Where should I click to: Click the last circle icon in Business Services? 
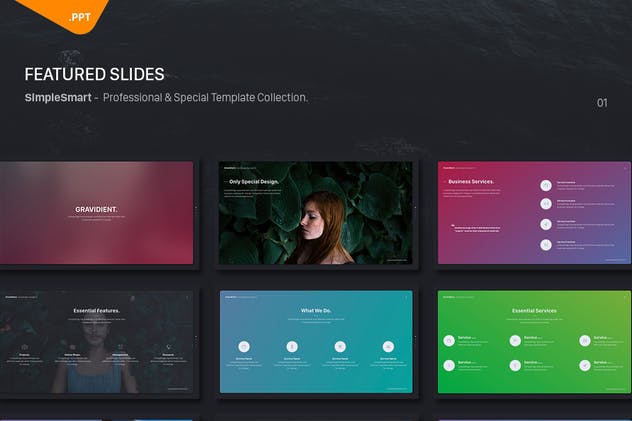pos(545,245)
